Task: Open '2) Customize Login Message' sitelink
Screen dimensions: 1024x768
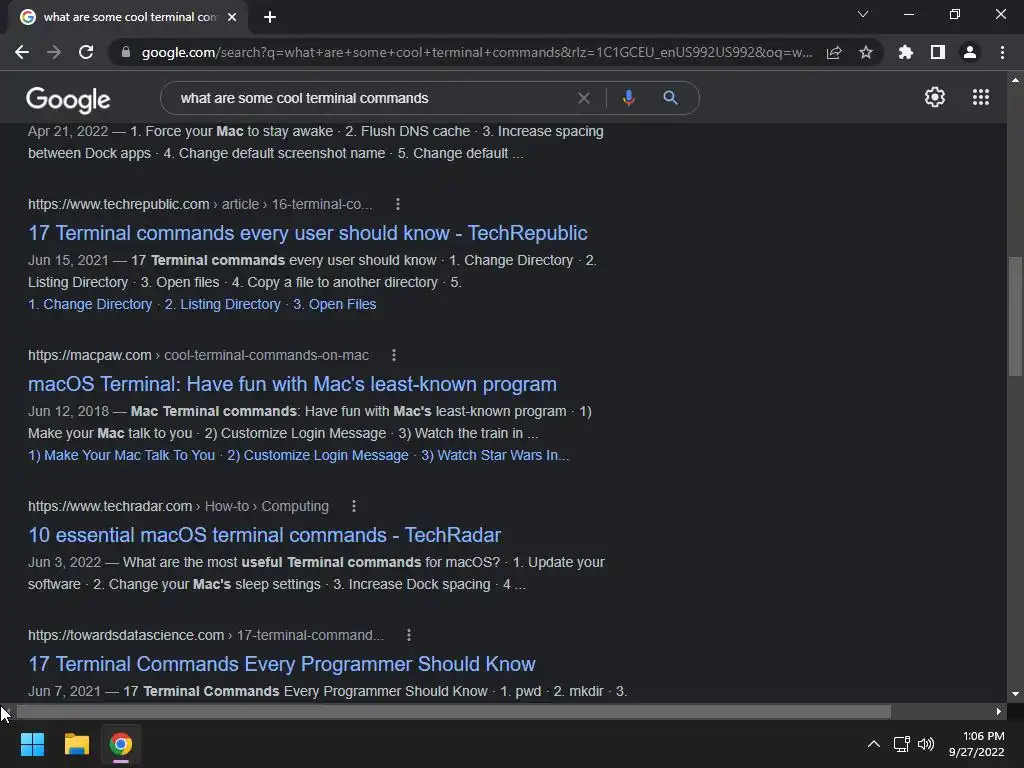Action: coord(318,455)
